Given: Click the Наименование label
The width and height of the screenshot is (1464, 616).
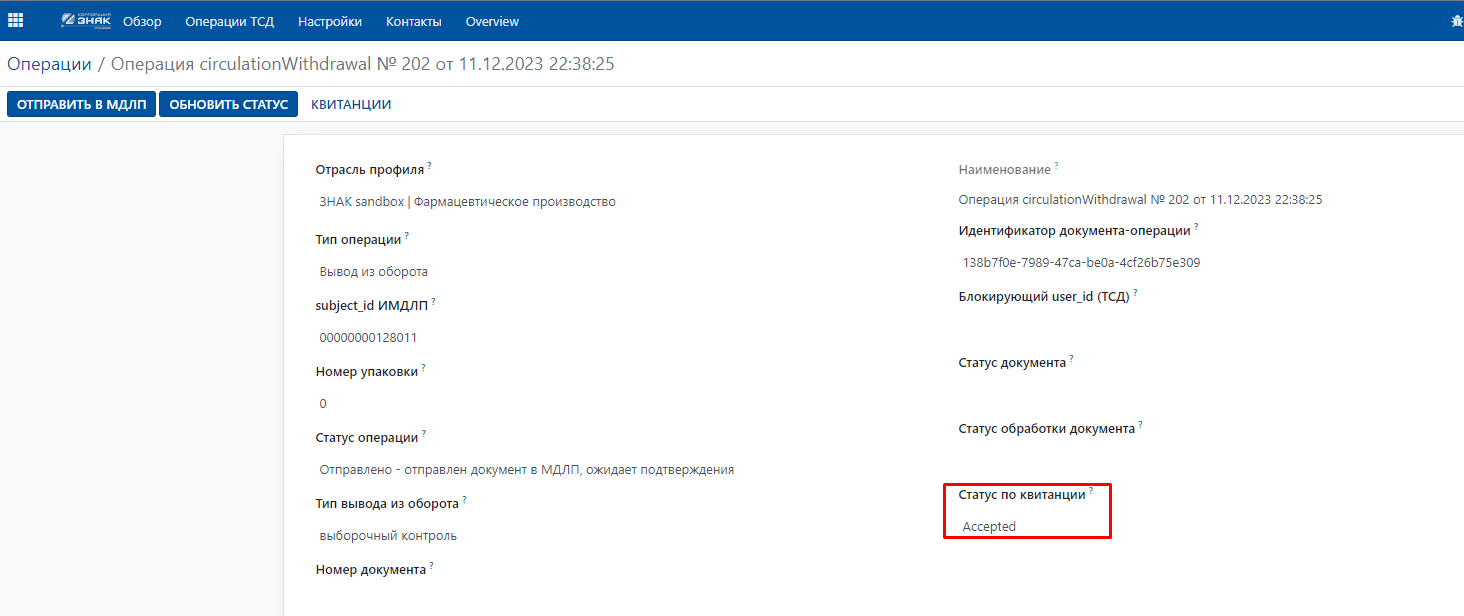Looking at the screenshot, I should [1004, 170].
